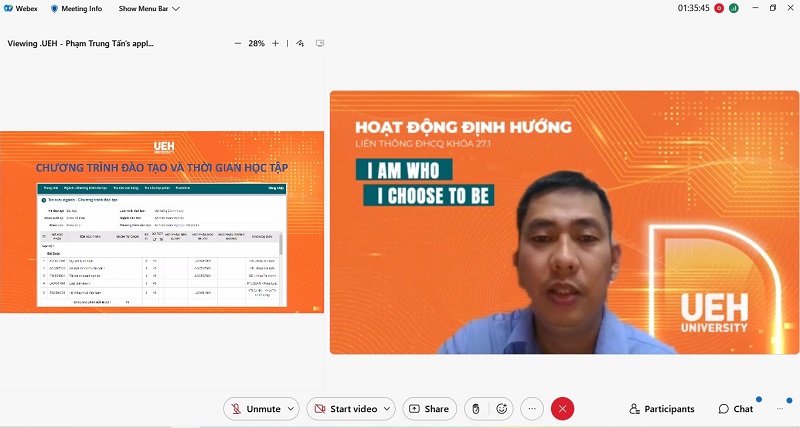This screenshot has width=800, height=428.
Task: Zoom out shared content with minus
Action: click(x=238, y=43)
